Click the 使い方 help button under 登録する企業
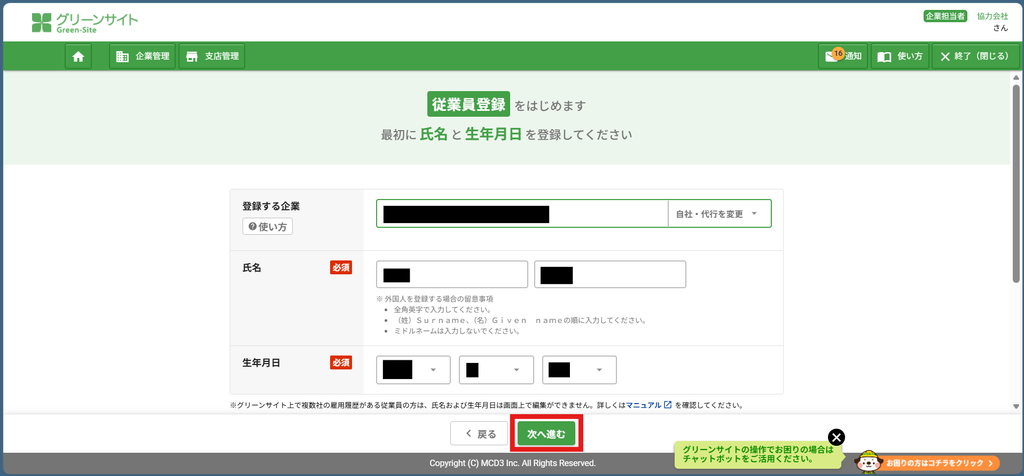1024x476 pixels. pos(267,227)
